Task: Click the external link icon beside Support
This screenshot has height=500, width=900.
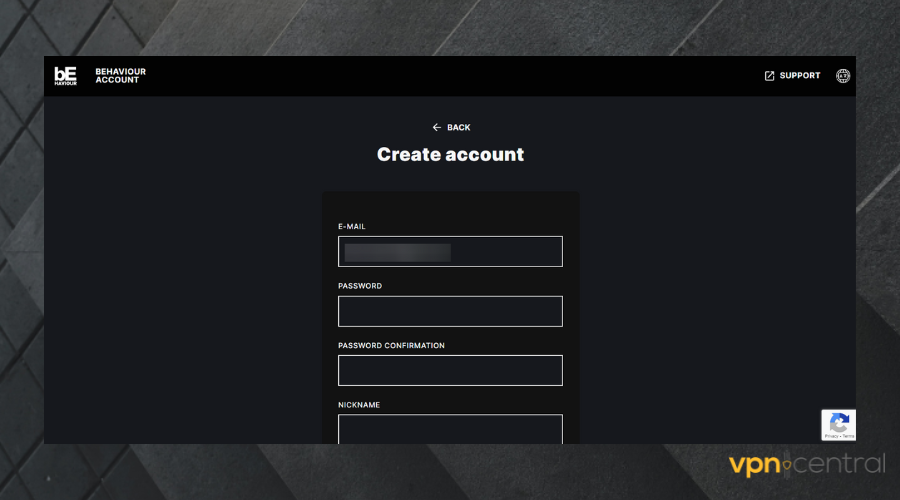Action: point(770,76)
